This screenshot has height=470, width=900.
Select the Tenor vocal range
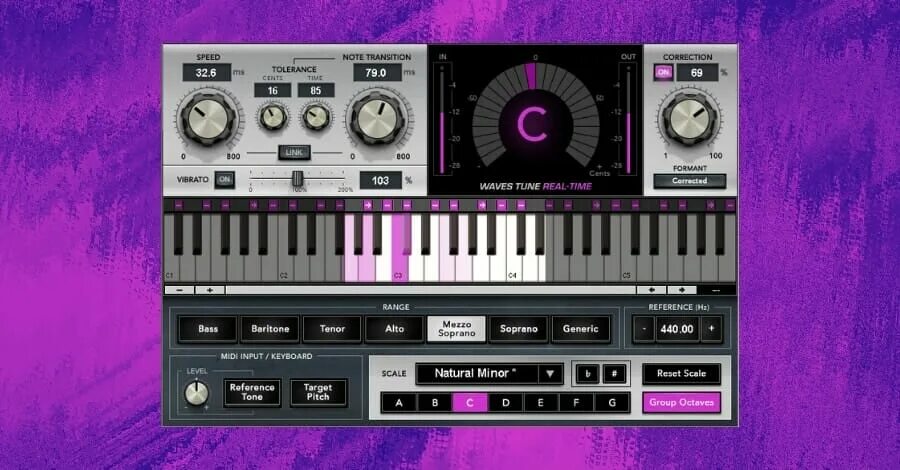click(x=332, y=329)
